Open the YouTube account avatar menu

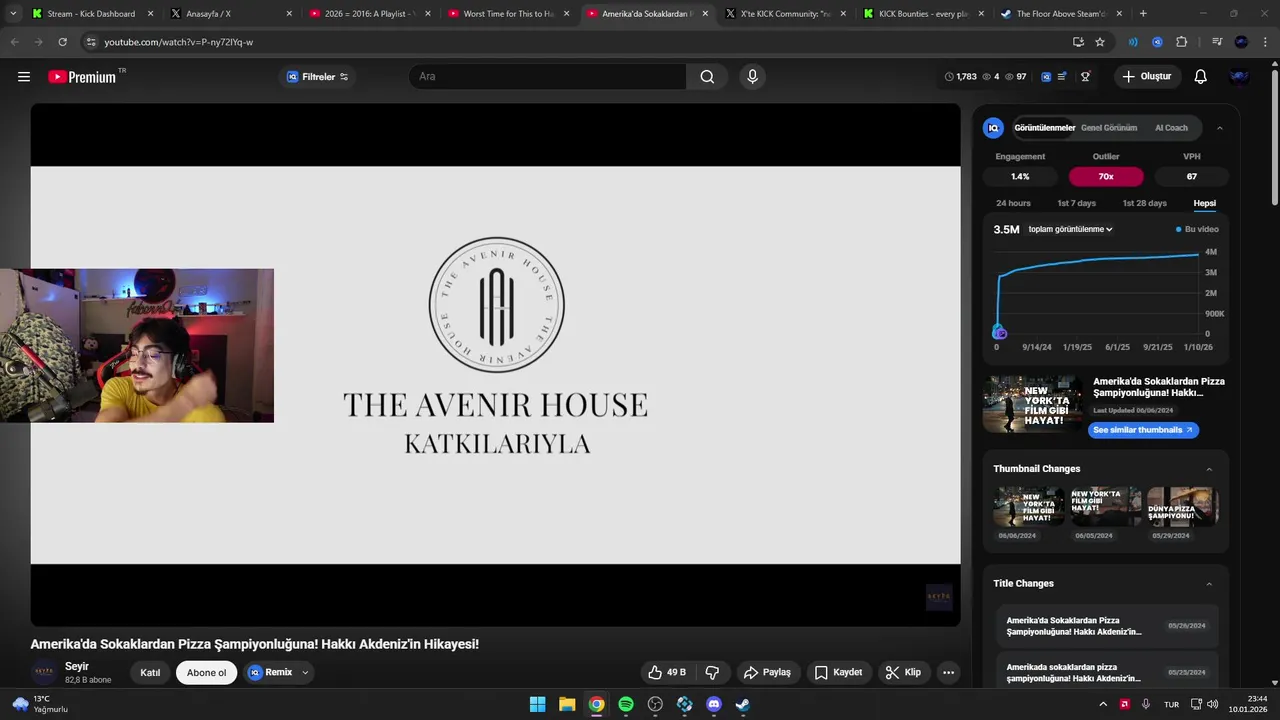coord(1239,77)
